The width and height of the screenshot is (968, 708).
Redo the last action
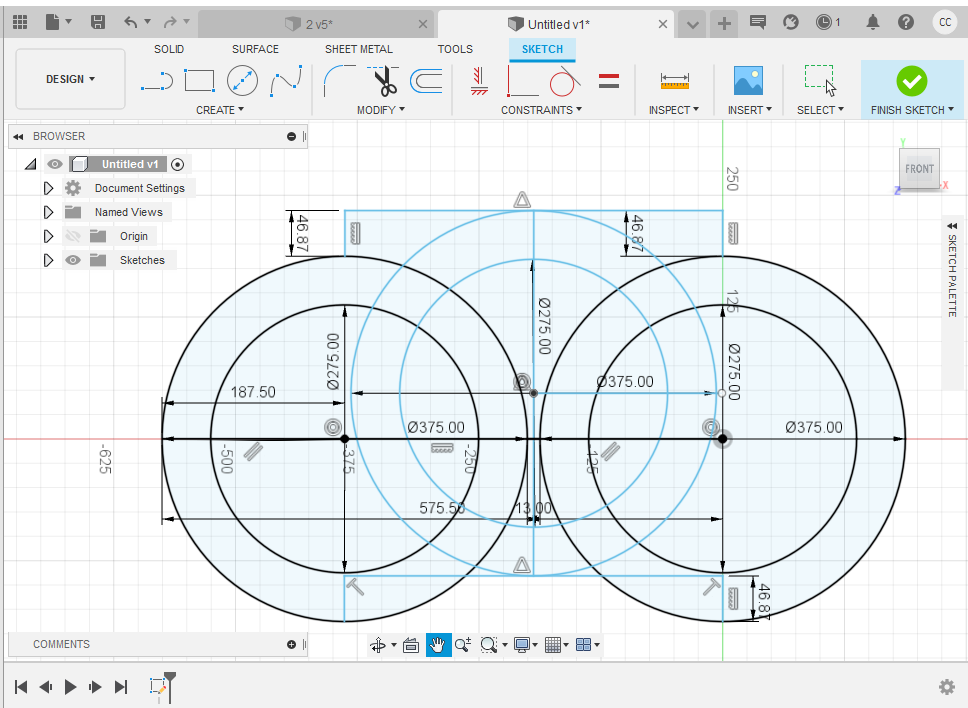170,23
